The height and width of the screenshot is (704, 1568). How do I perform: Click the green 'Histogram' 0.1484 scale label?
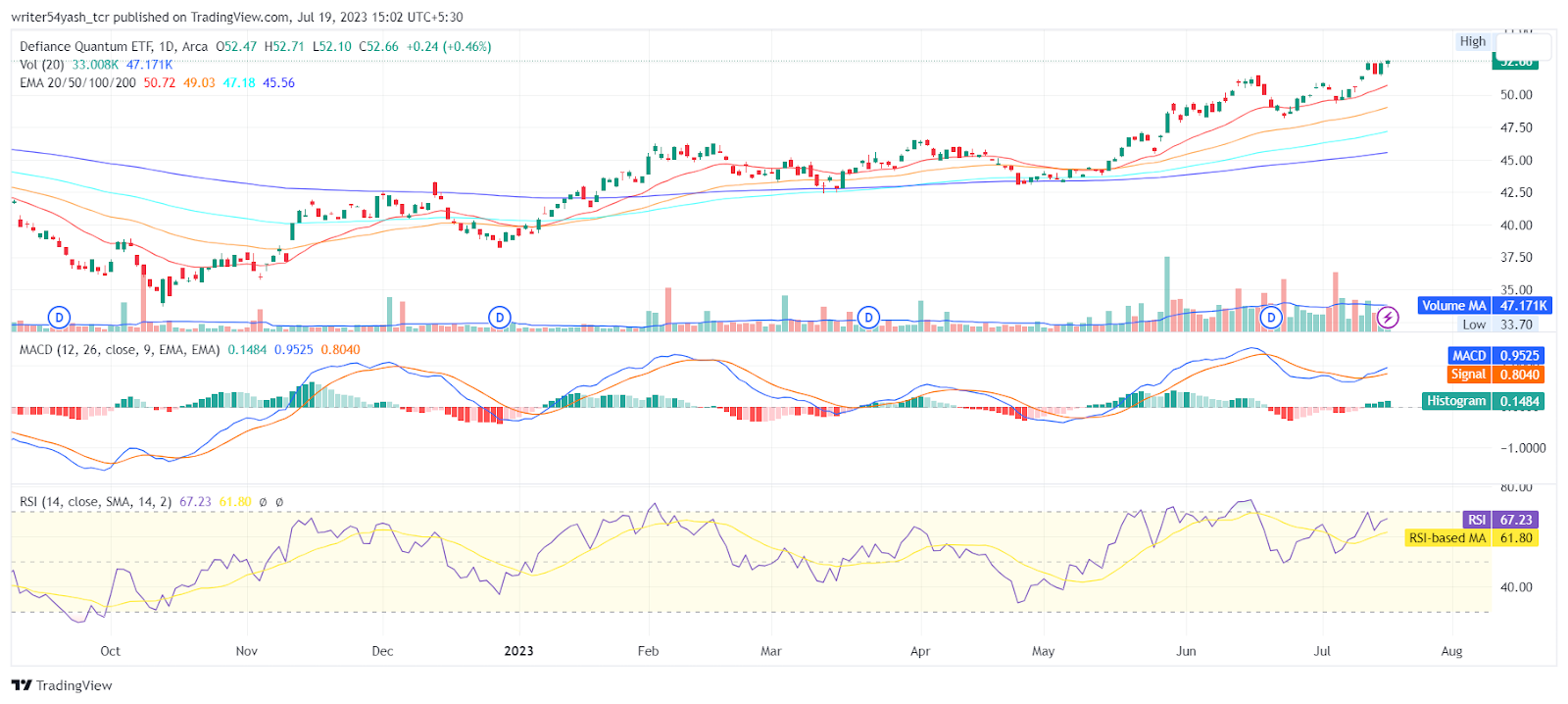pos(1484,401)
